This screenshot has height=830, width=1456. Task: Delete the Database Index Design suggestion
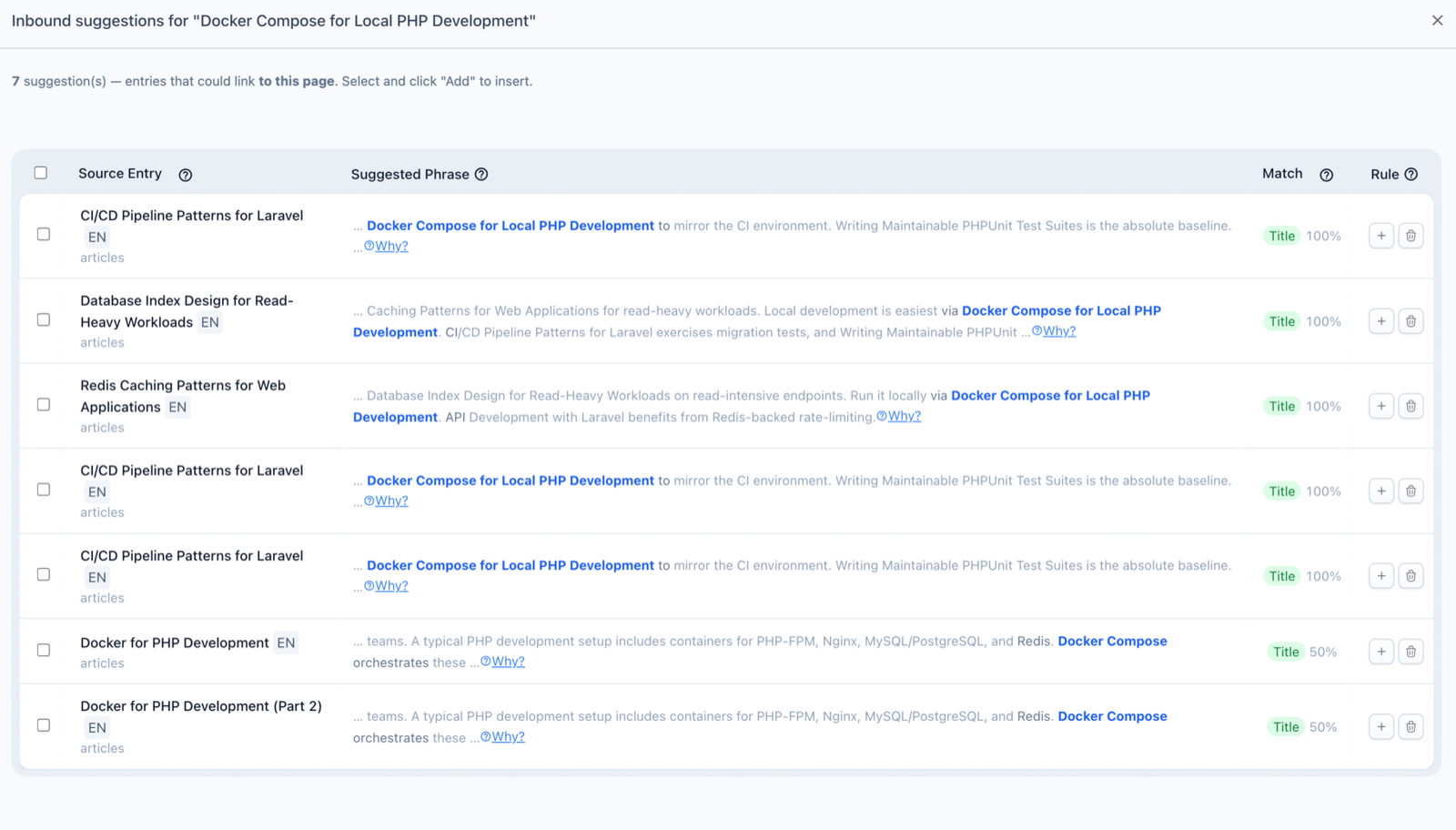(x=1410, y=321)
